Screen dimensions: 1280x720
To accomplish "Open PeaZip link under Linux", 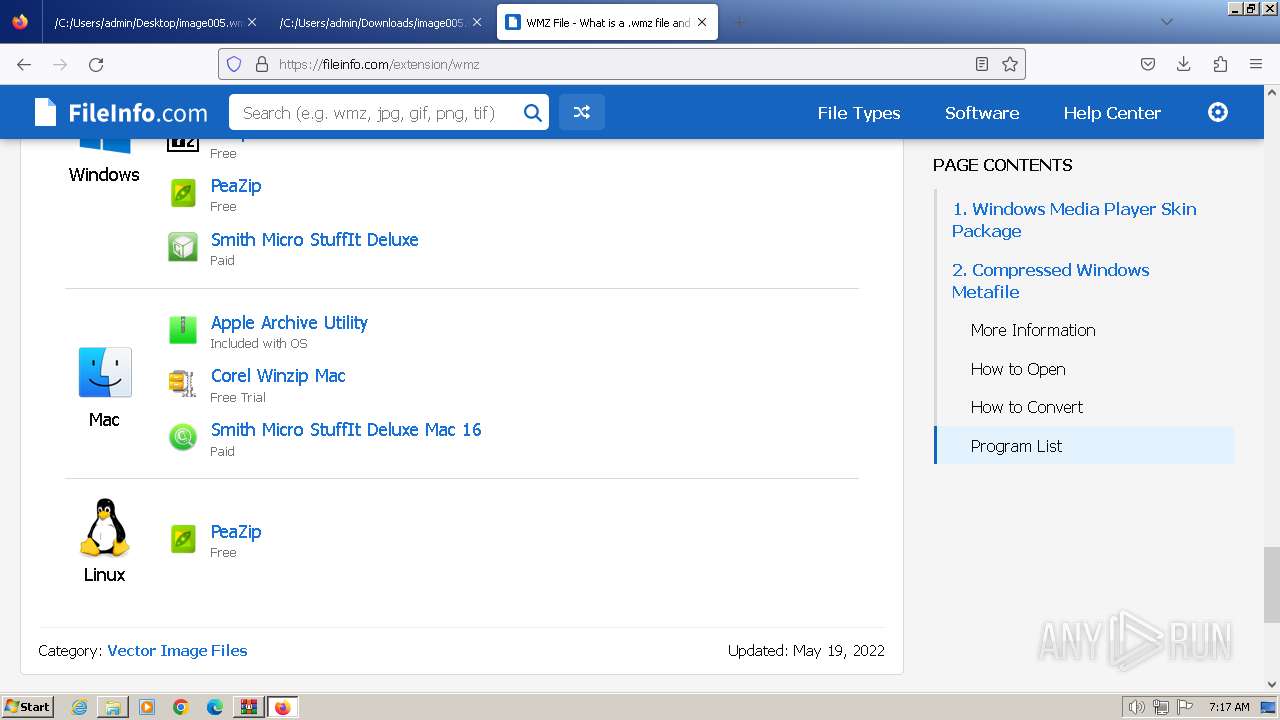I will click(236, 532).
